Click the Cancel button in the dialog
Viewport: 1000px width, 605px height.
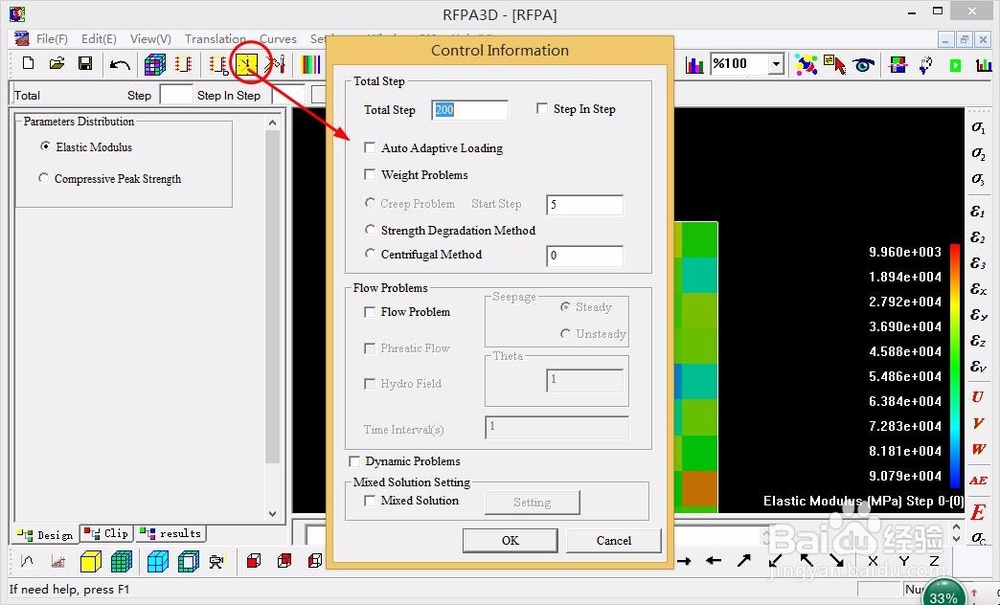tap(613, 540)
